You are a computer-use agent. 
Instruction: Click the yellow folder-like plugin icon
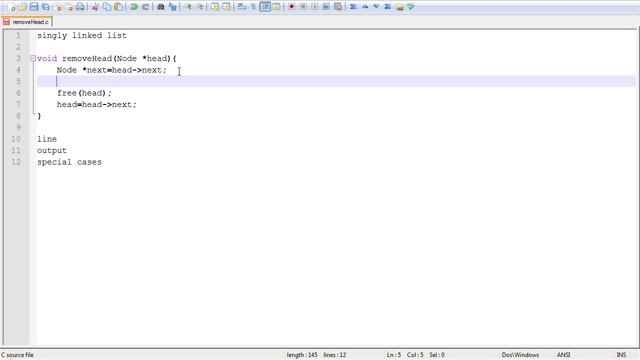pyautogui.click(x=400, y=7)
